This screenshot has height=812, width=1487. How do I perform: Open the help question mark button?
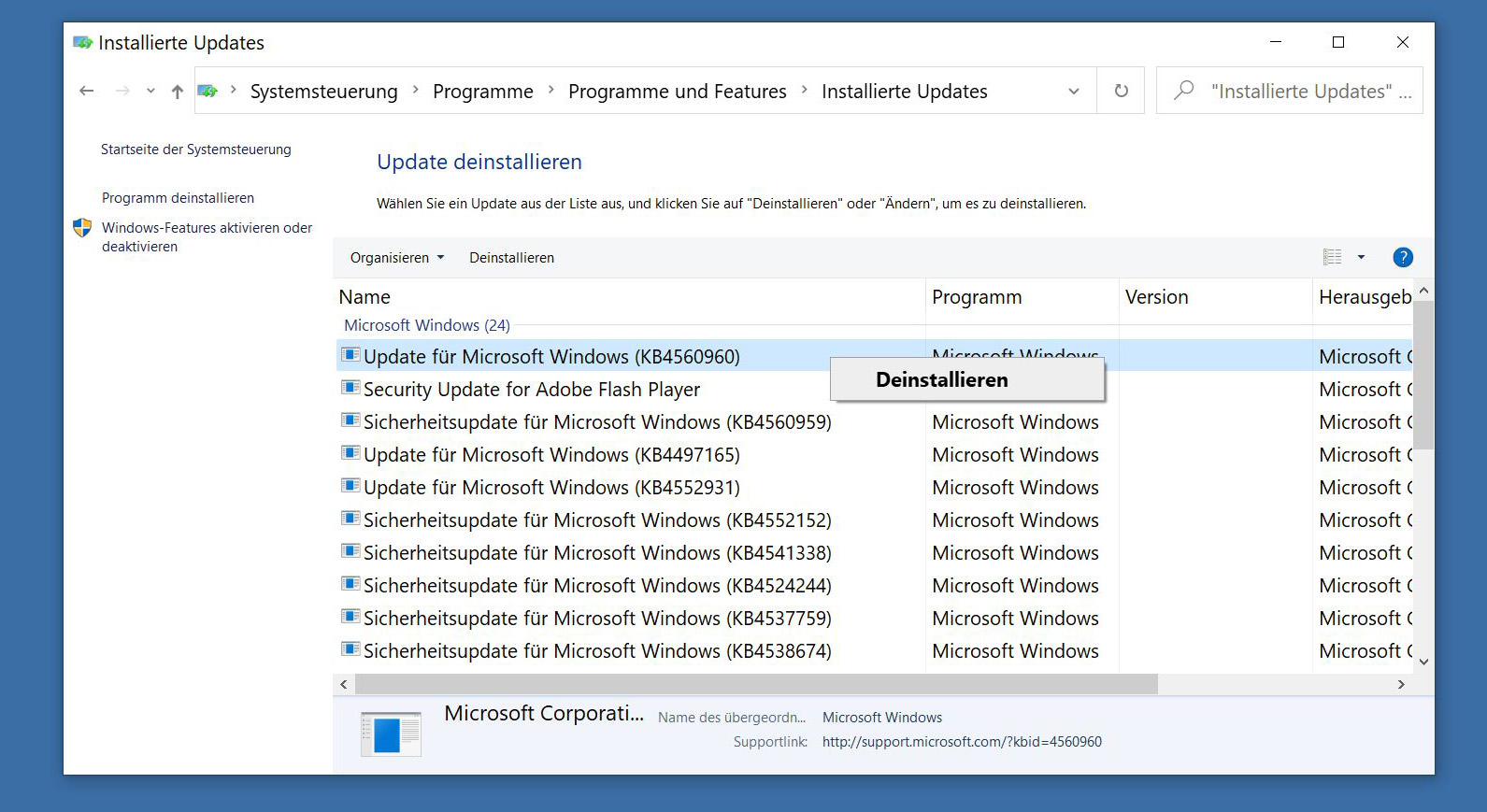(x=1402, y=257)
